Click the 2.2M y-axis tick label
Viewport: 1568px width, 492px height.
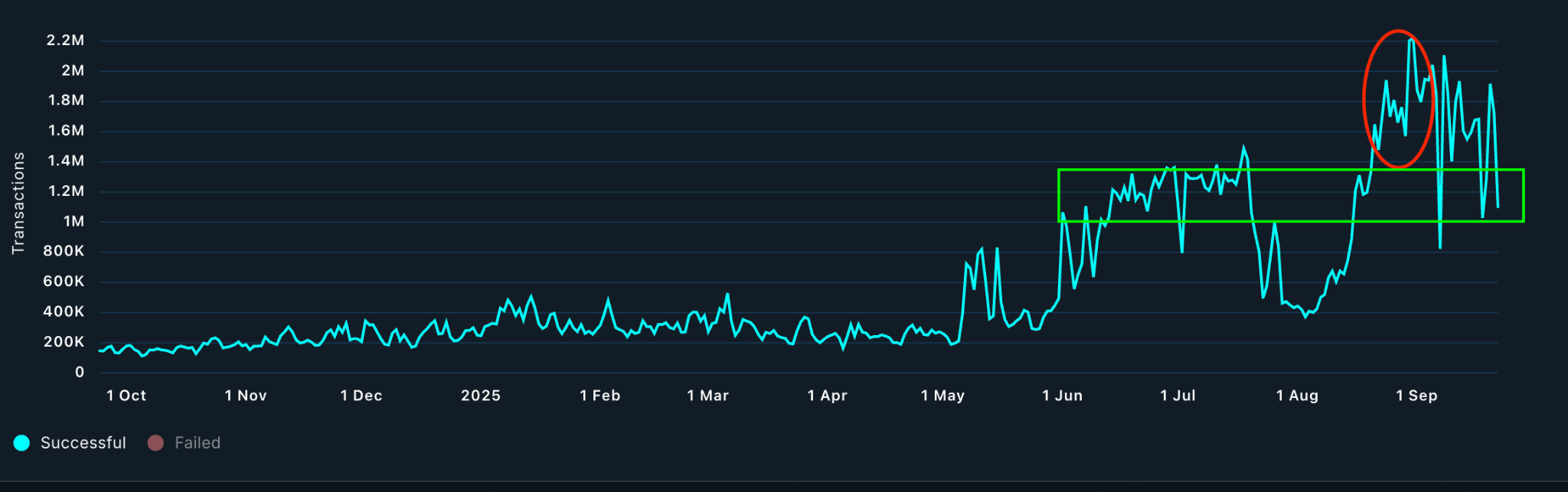(x=66, y=41)
